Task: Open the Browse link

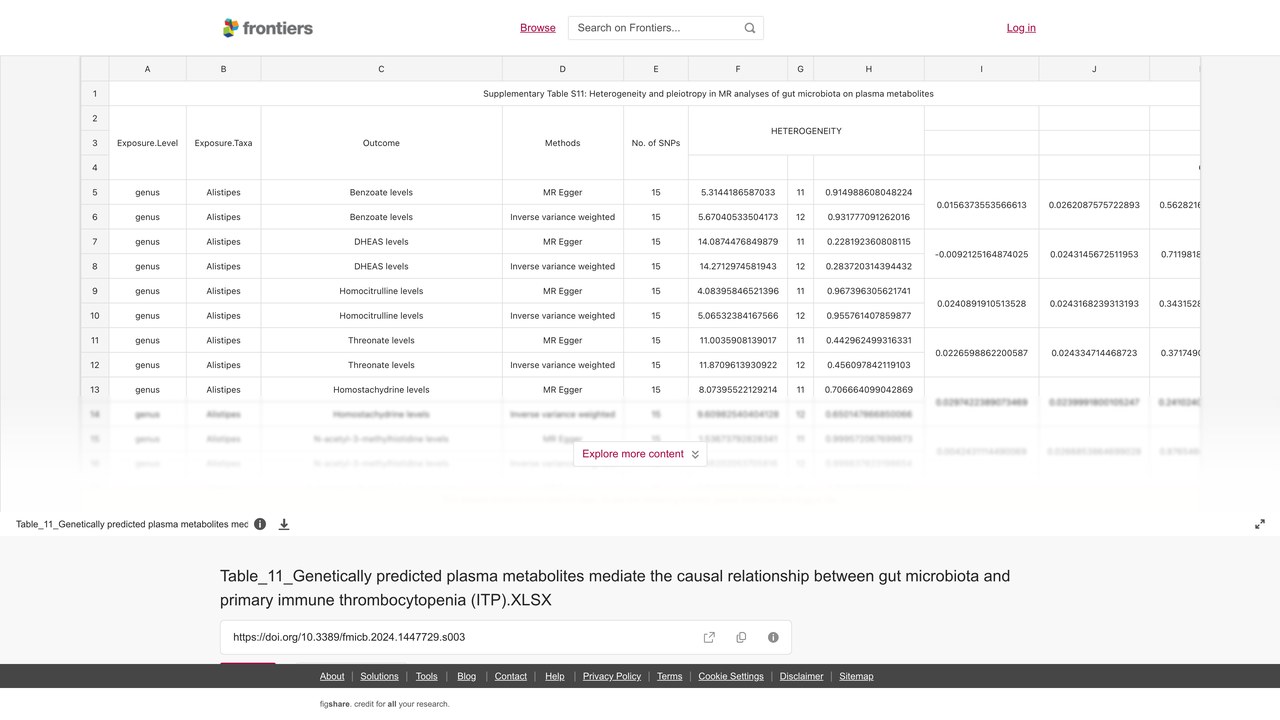Action: click(x=538, y=28)
